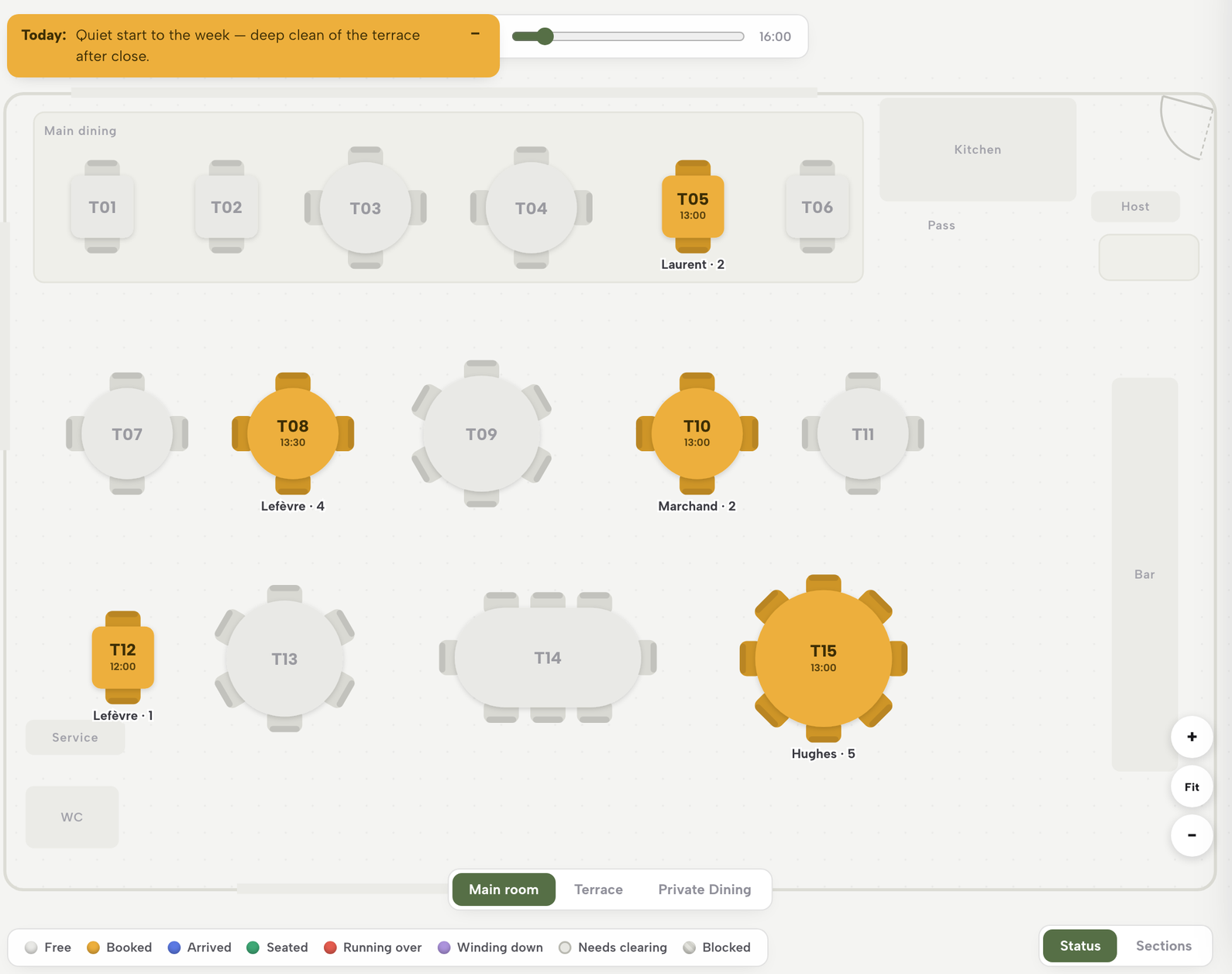Click the Running over legend entry

pos(373,948)
